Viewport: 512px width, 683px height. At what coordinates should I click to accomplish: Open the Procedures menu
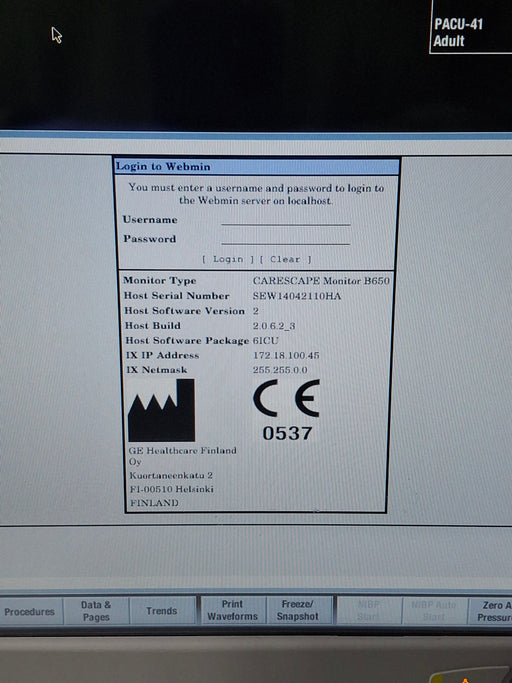point(30,612)
